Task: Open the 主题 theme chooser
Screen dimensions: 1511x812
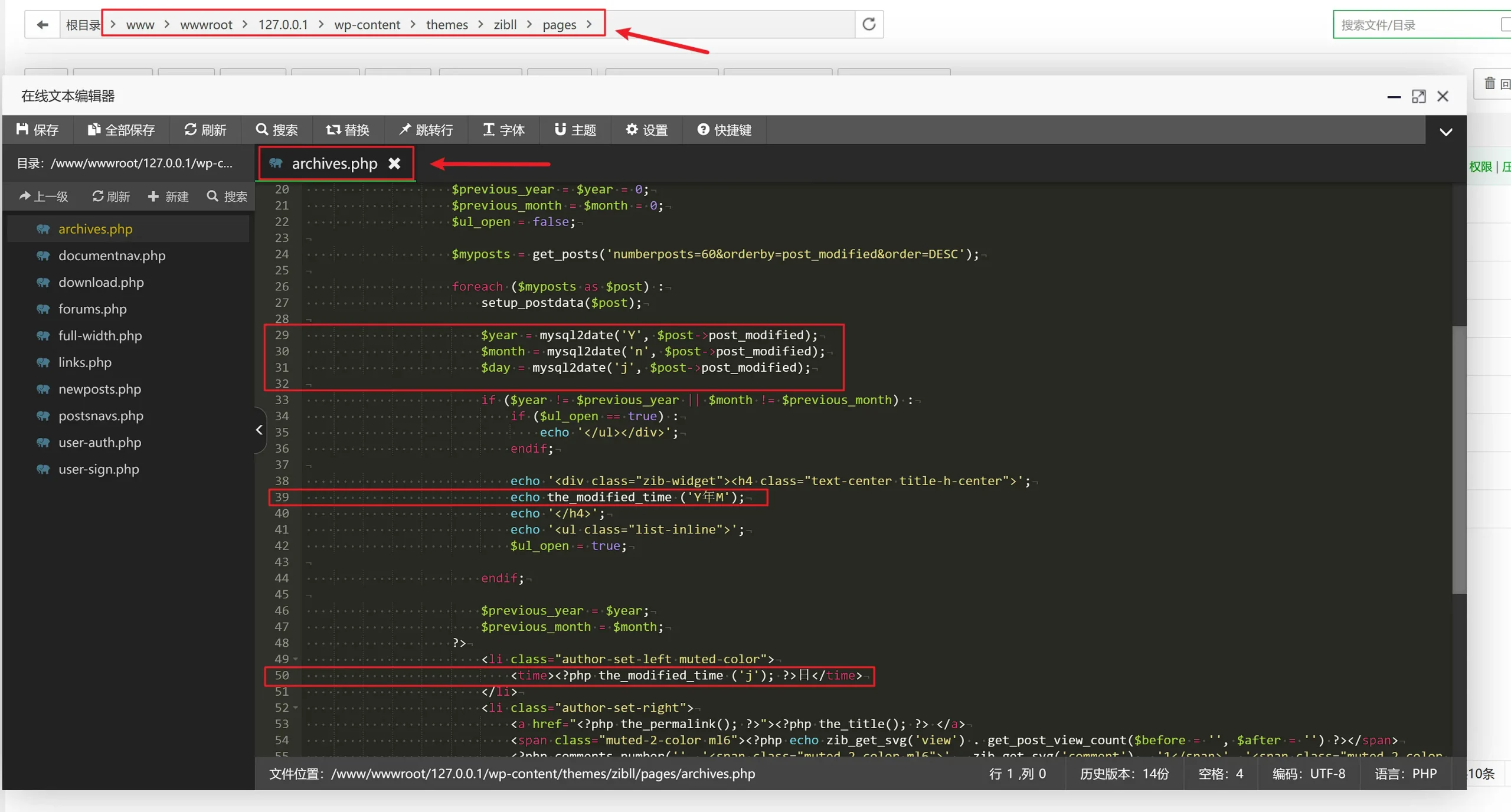Action: pyautogui.click(x=575, y=130)
